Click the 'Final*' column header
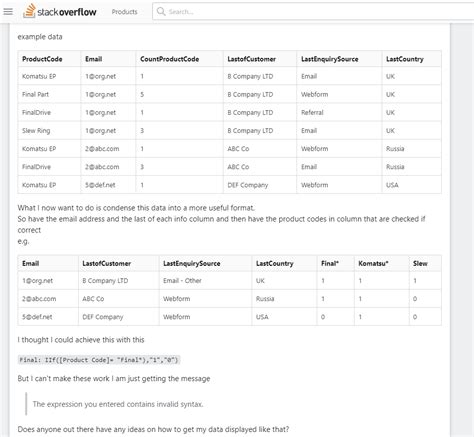The height and width of the screenshot is (437, 474). tap(330, 263)
